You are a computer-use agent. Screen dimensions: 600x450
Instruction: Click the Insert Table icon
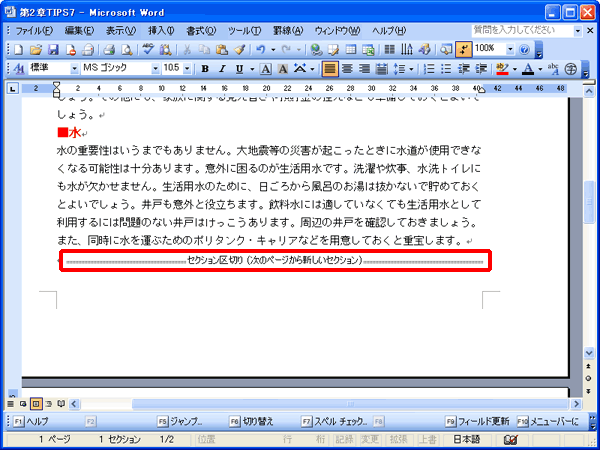tap(351, 49)
